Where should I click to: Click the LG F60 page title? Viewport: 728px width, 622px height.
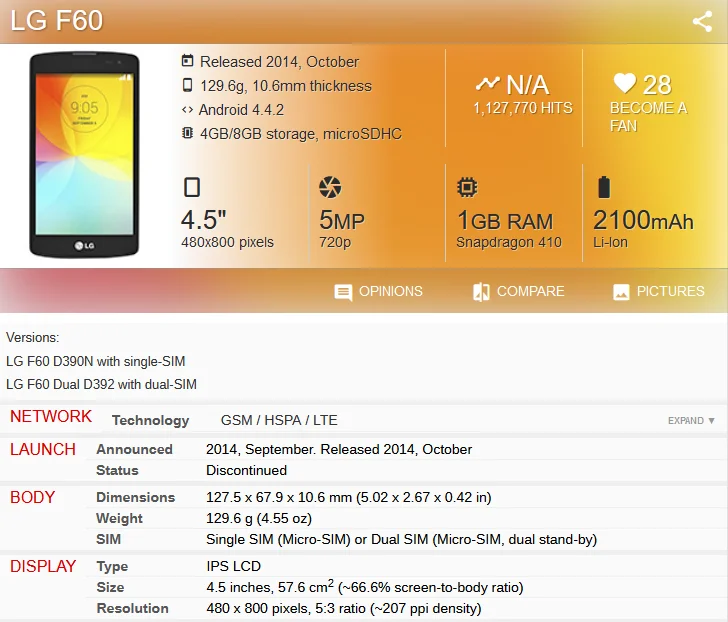(x=57, y=21)
